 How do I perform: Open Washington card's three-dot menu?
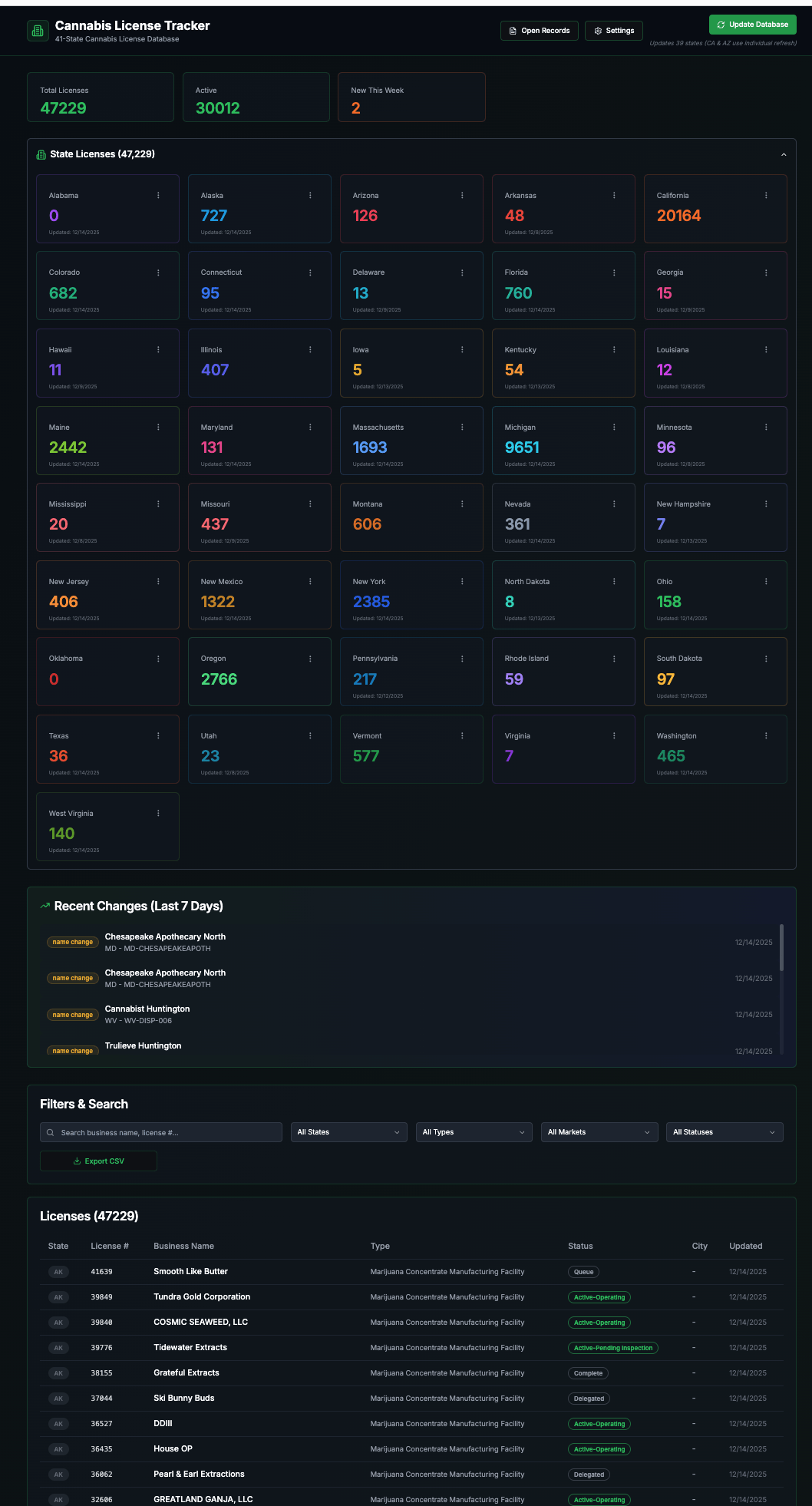(x=766, y=736)
